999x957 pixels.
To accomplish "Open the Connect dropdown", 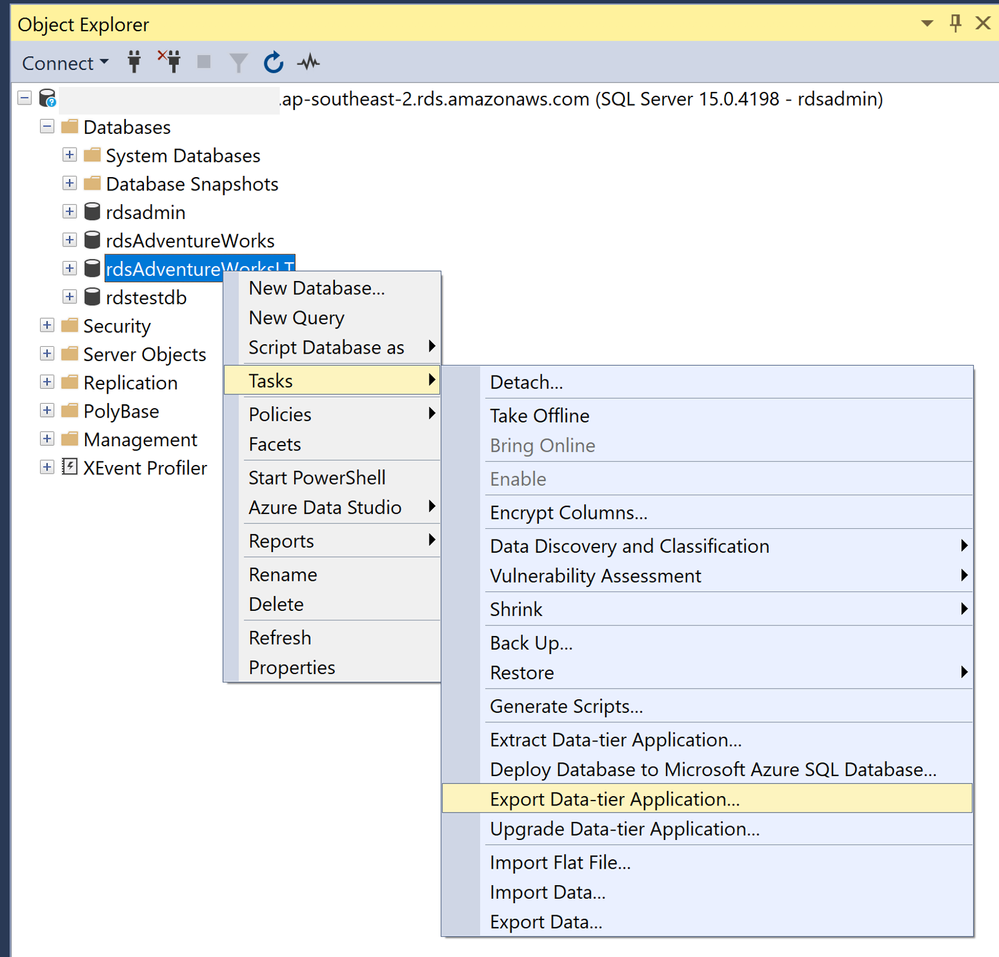I will point(65,63).
